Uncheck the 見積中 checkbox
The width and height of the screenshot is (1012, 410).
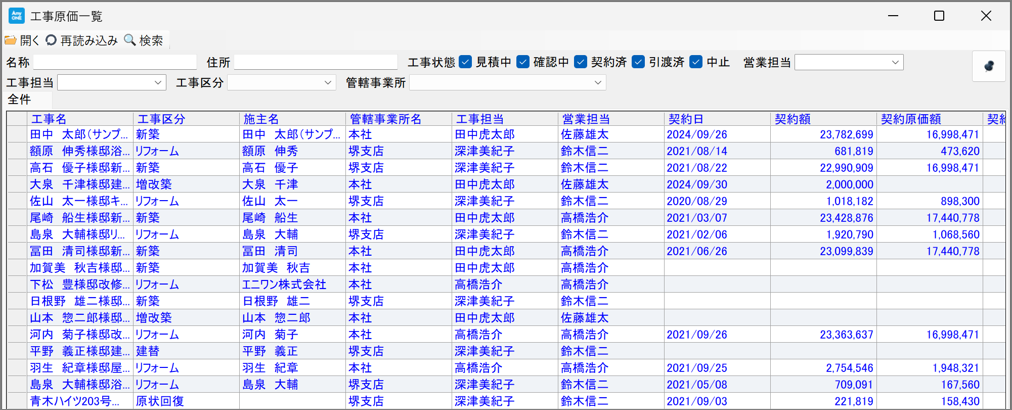pos(466,62)
